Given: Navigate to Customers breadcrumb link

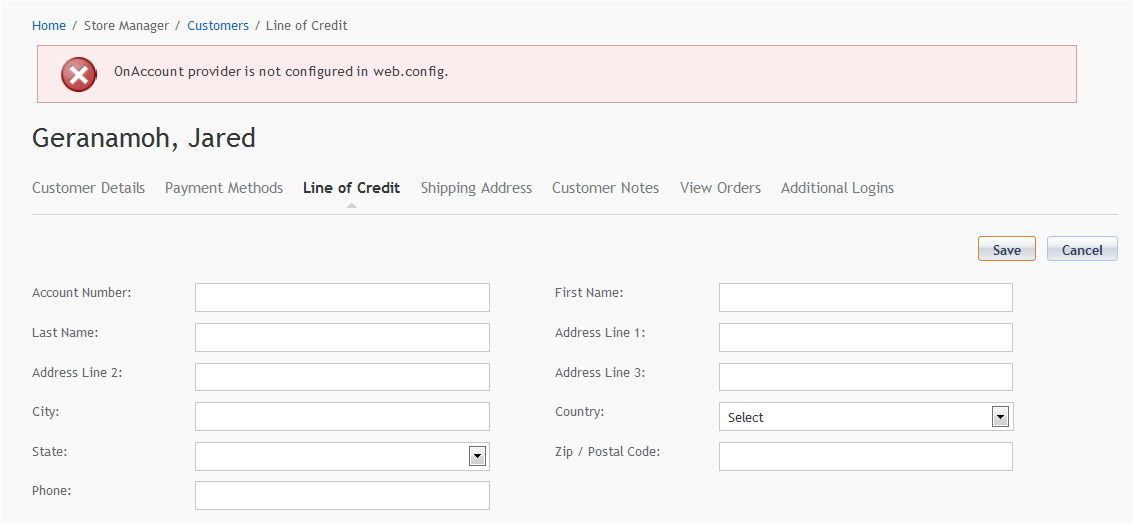Looking at the screenshot, I should [218, 26].
